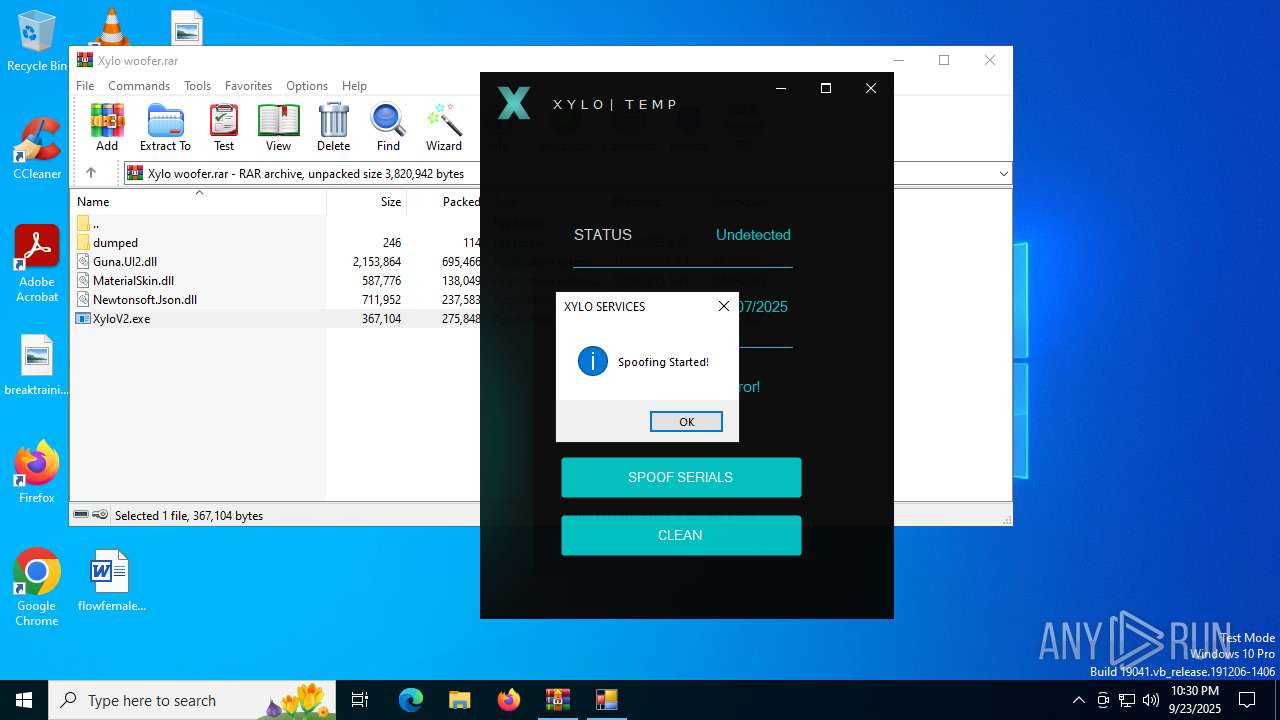Click the CLEAN button in Xylo
The width and height of the screenshot is (1280, 720).
point(681,535)
